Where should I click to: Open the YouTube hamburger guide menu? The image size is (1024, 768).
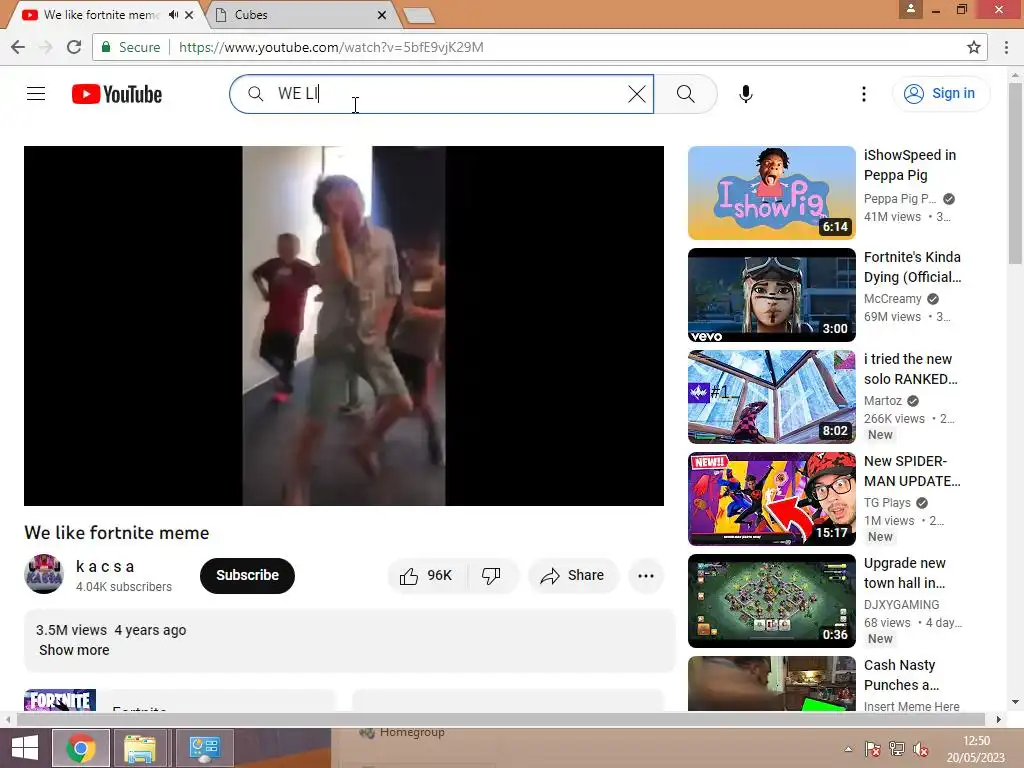pyautogui.click(x=36, y=94)
